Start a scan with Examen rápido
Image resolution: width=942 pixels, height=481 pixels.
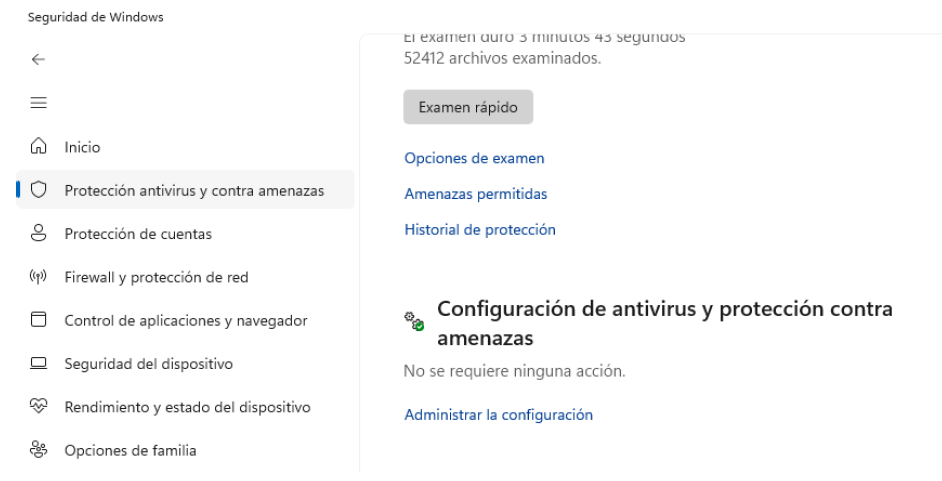468,108
